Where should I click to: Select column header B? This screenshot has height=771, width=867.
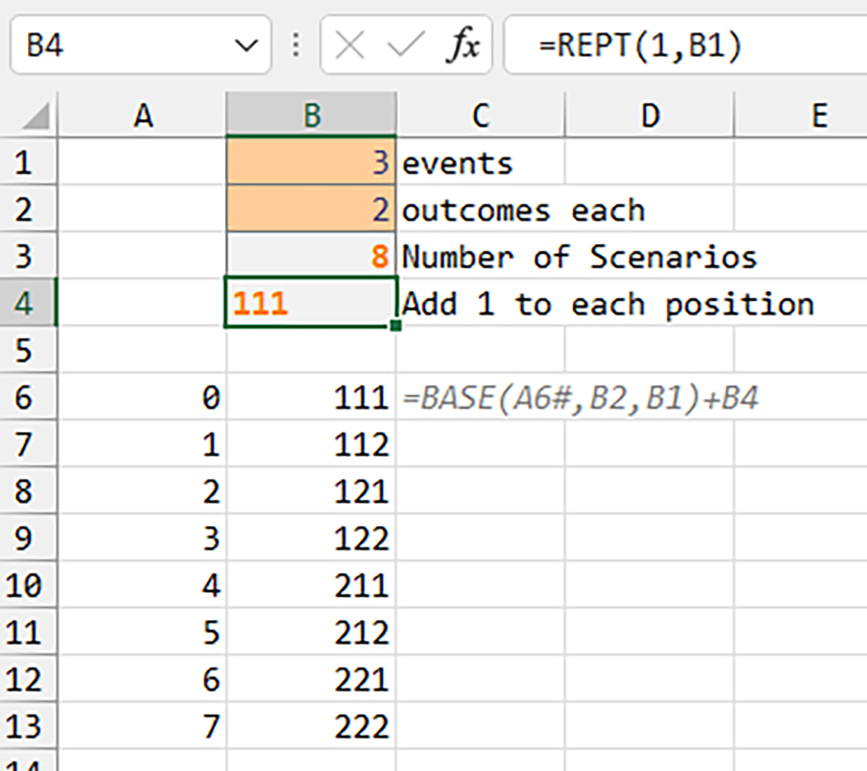(x=313, y=114)
